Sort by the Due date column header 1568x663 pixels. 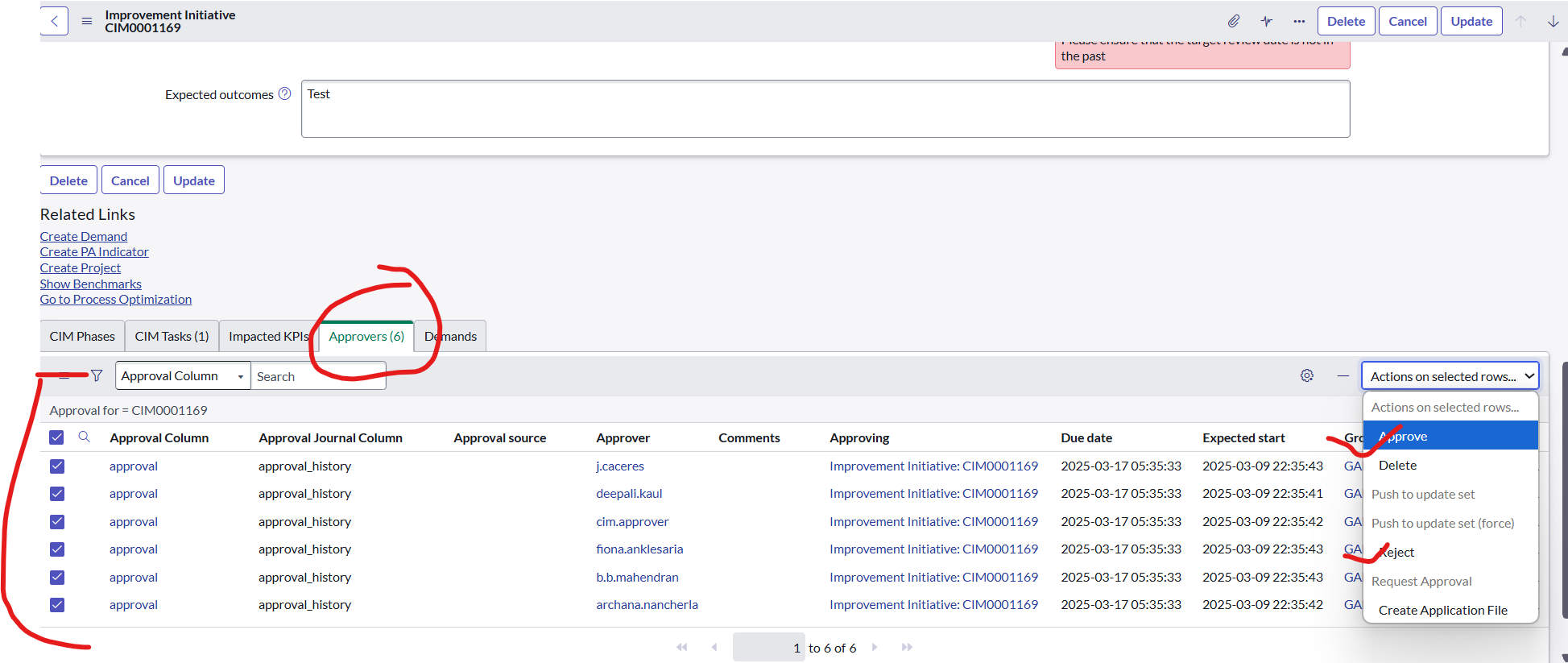tap(1086, 437)
